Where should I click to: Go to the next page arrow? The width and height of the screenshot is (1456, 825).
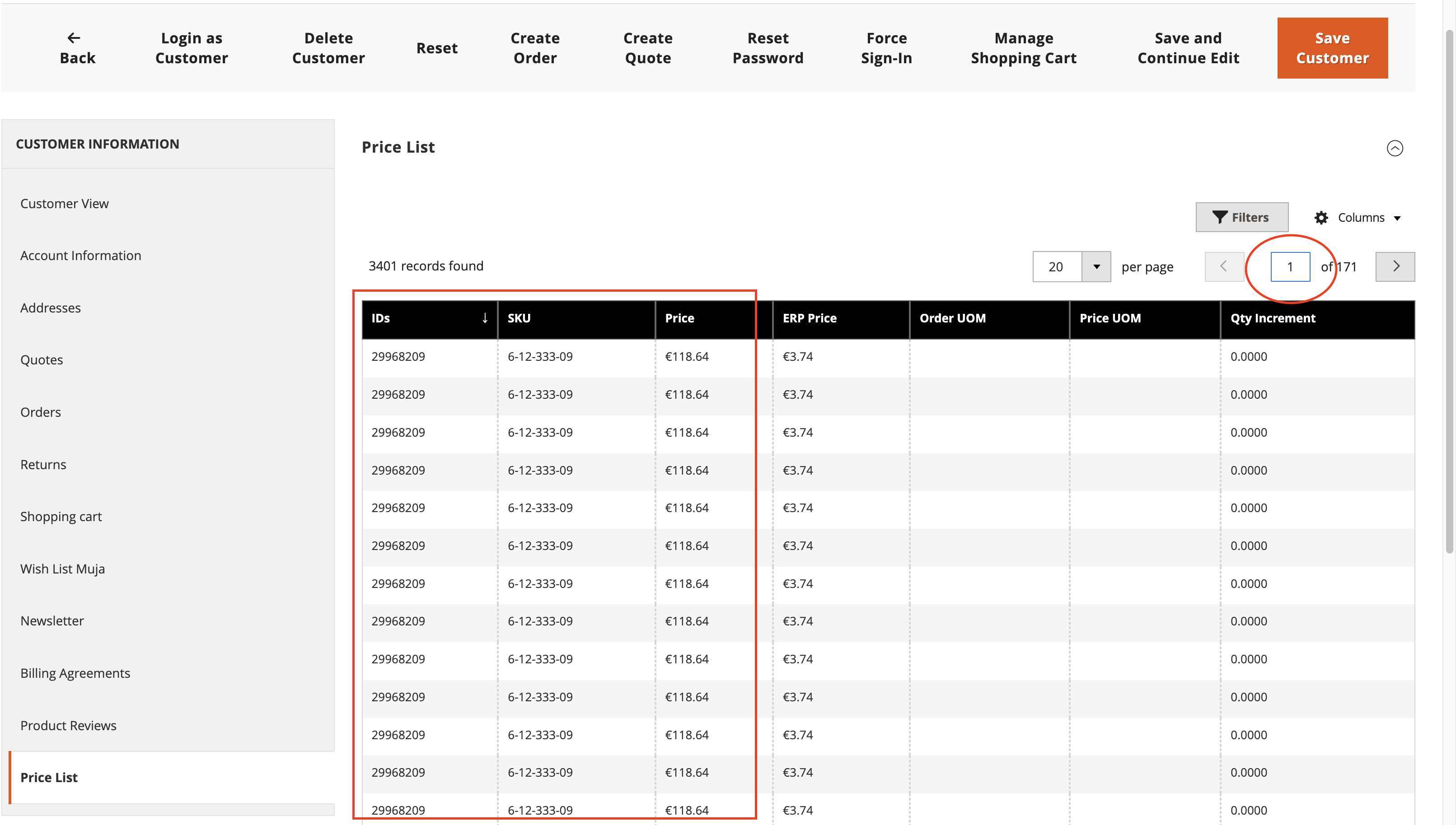point(1395,267)
